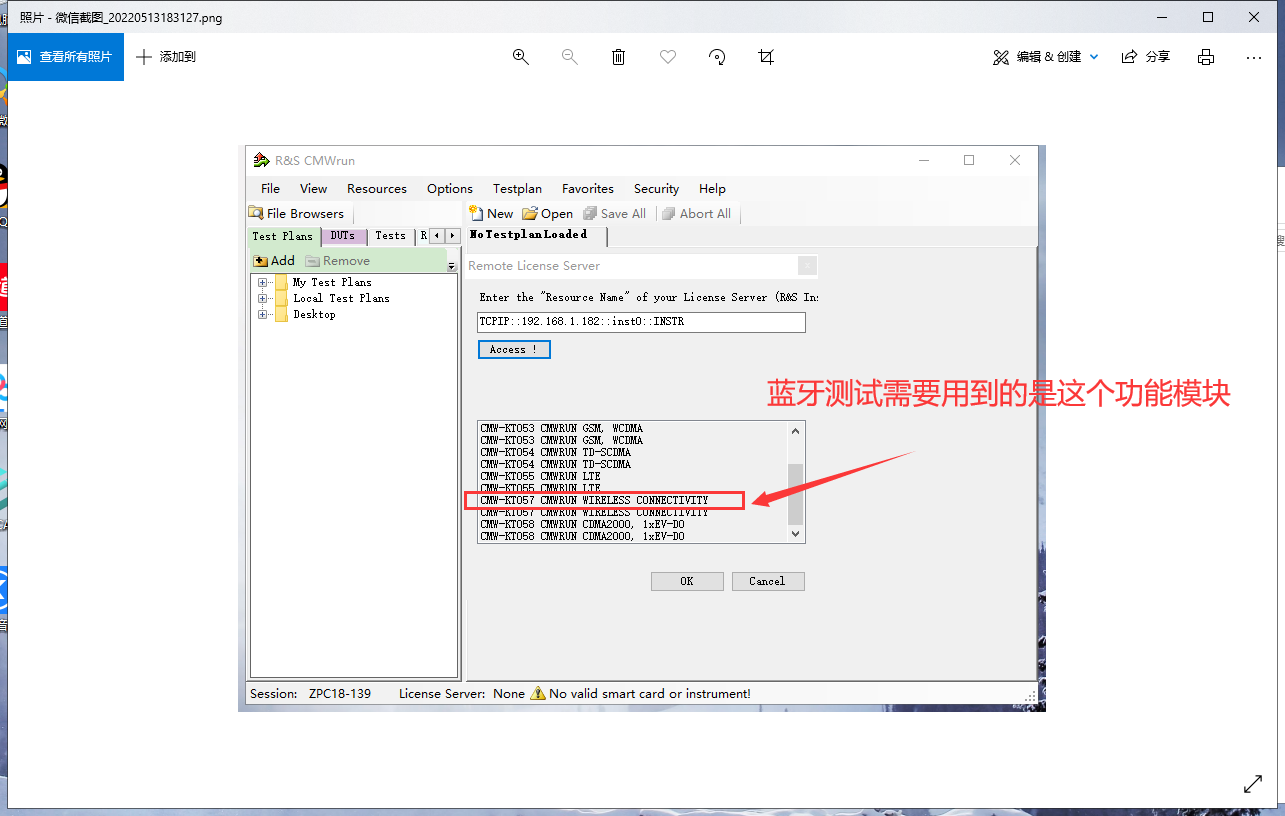Click Open in the testplan toolbar
The height and width of the screenshot is (816, 1285).
[x=548, y=213]
